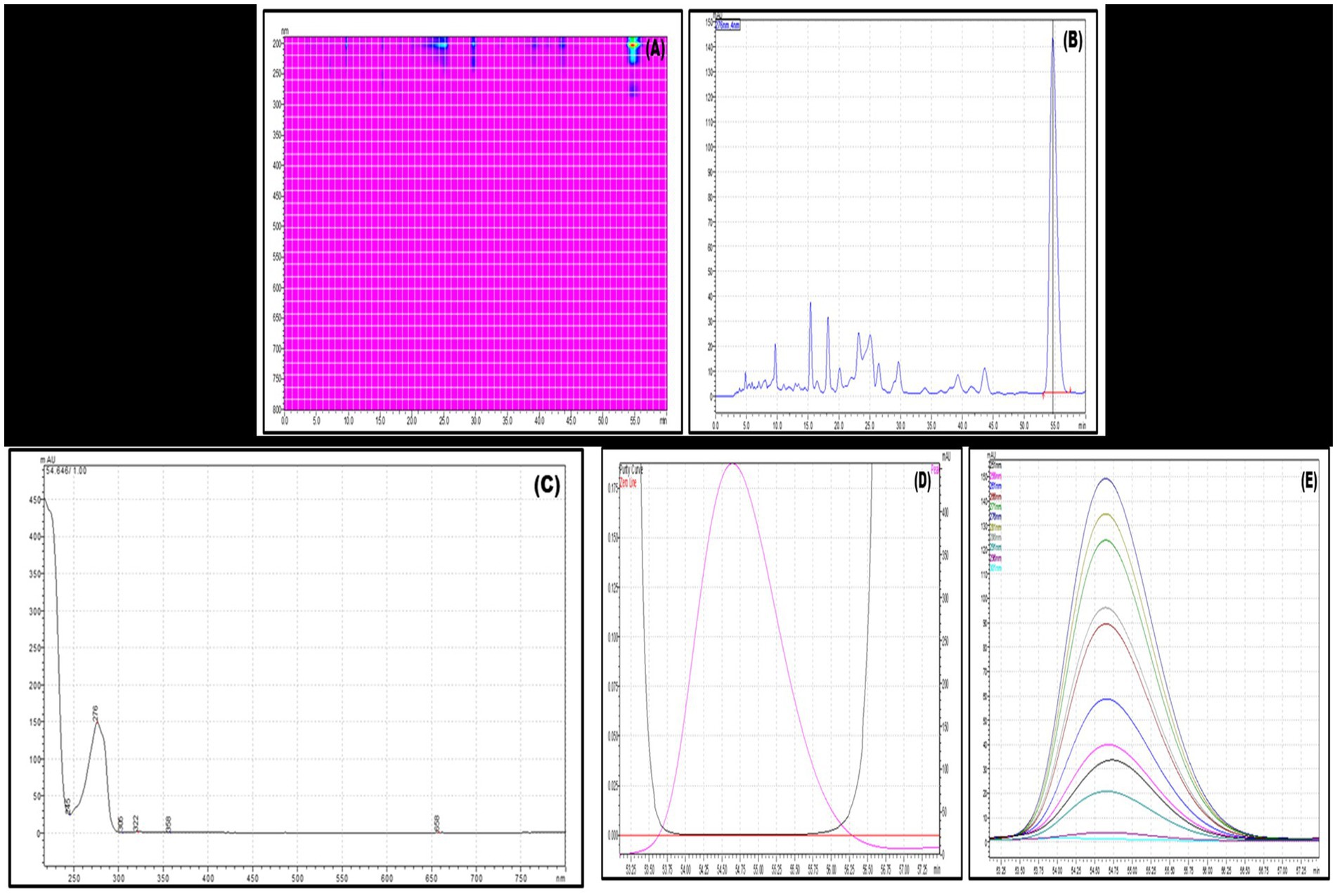This screenshot has height=896, width=1337.
Task: Click the red baseline marker in chromatogram B
Action: (x=1057, y=392)
